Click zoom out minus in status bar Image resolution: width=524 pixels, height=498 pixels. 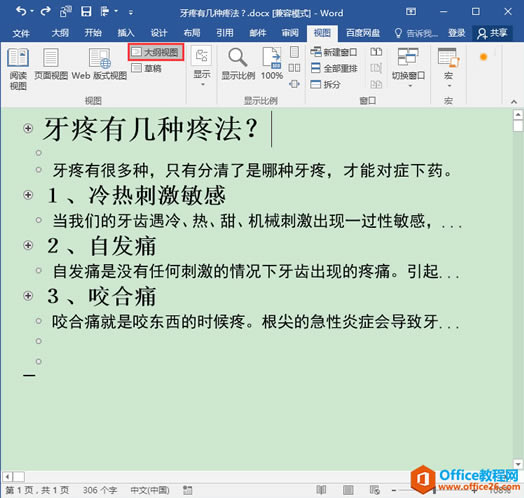click(x=394, y=491)
